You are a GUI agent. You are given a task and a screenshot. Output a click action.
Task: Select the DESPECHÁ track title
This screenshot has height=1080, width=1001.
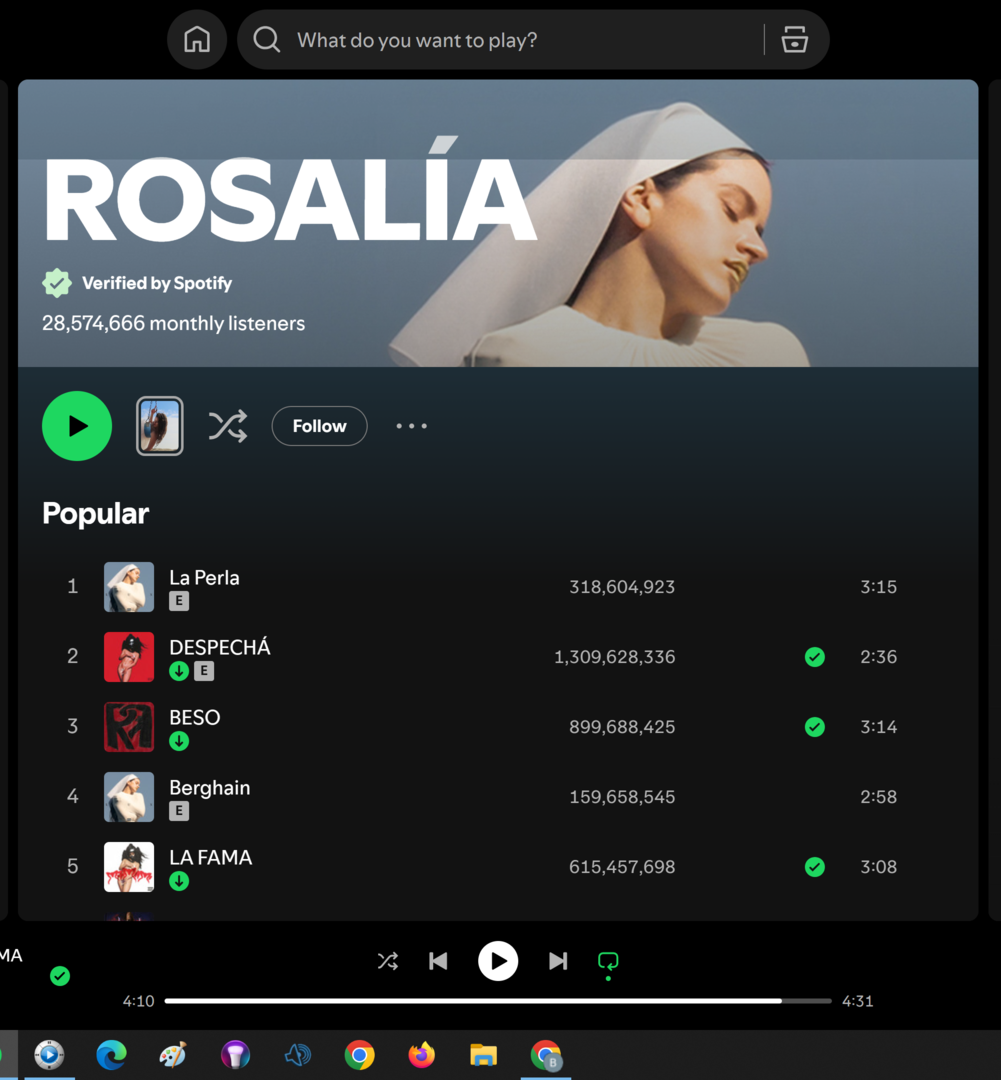[220, 647]
